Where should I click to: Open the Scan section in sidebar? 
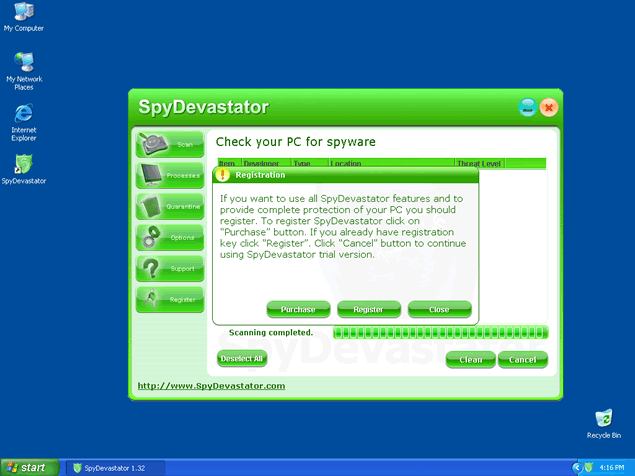(x=170, y=145)
